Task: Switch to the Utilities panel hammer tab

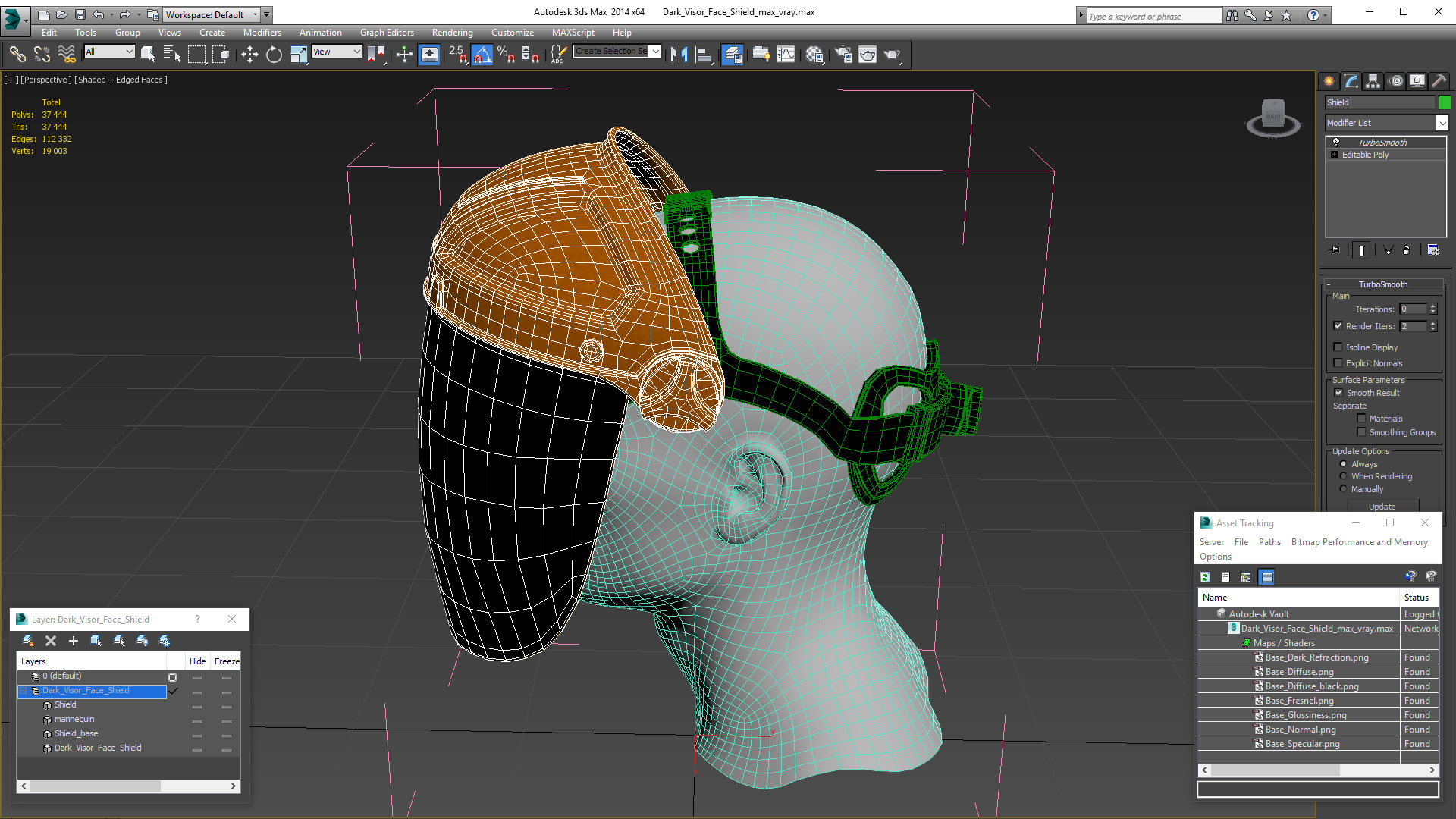Action: tap(1439, 81)
